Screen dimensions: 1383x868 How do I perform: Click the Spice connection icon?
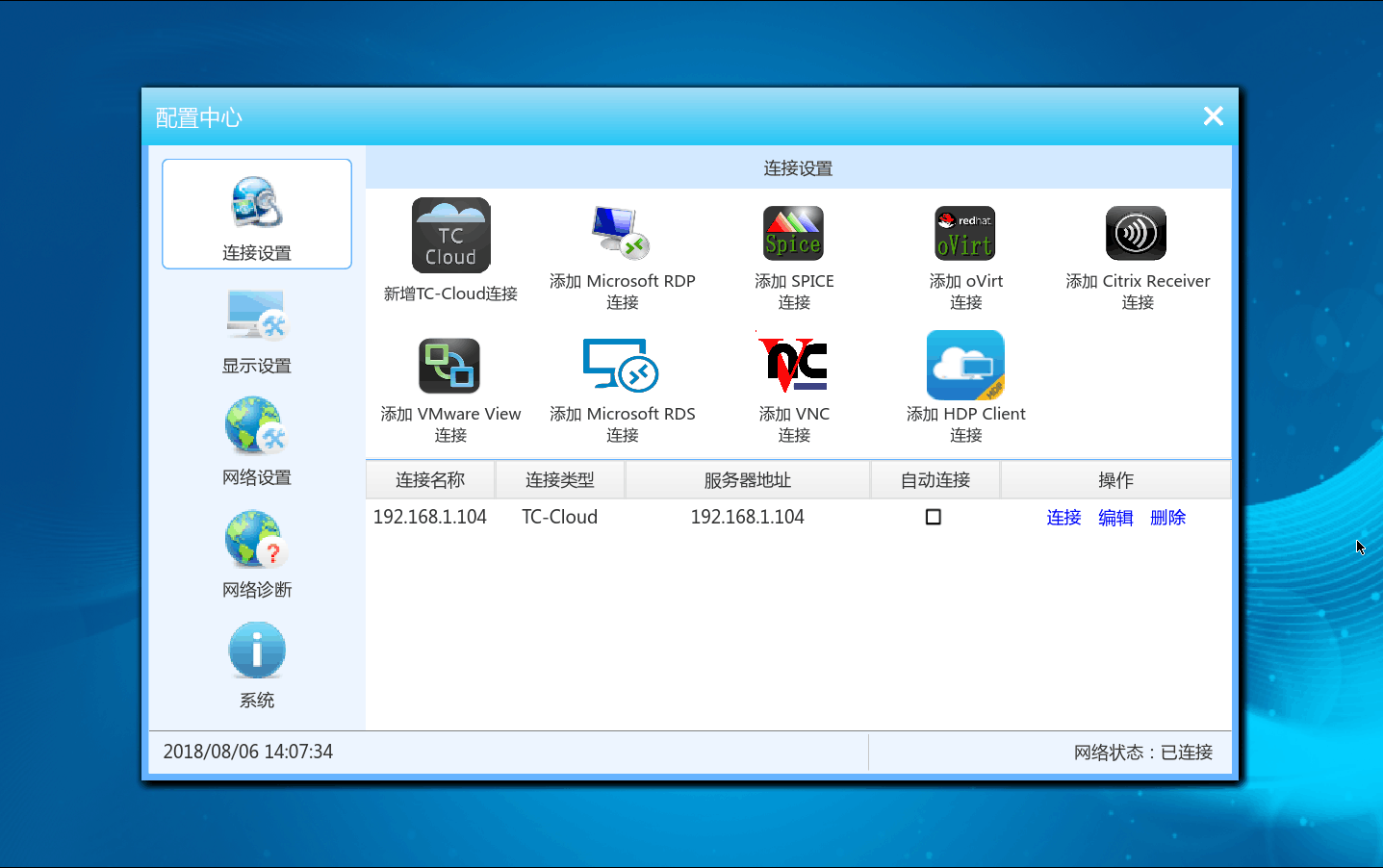pyautogui.click(x=793, y=233)
